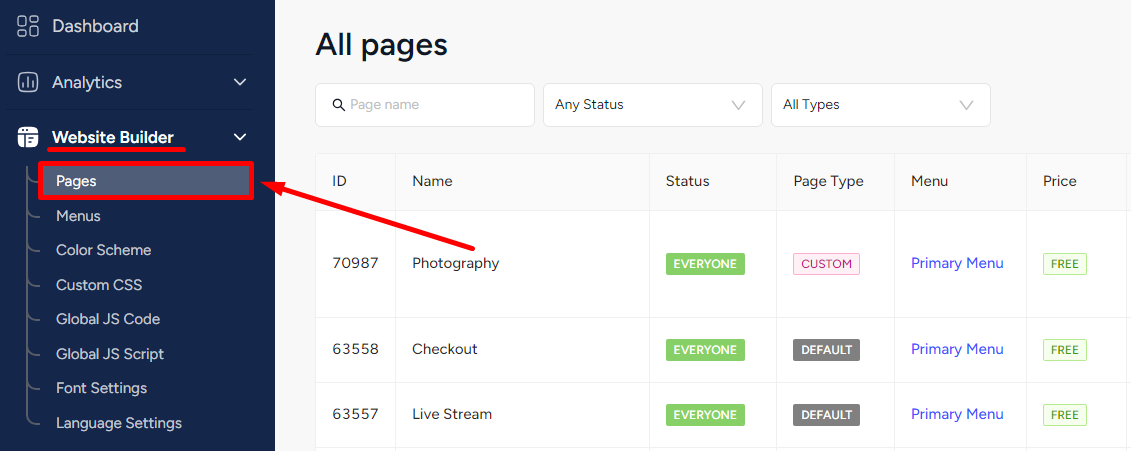Screen dimensions: 1131x451
Task: Open Global JS Script
Action: [110, 354]
